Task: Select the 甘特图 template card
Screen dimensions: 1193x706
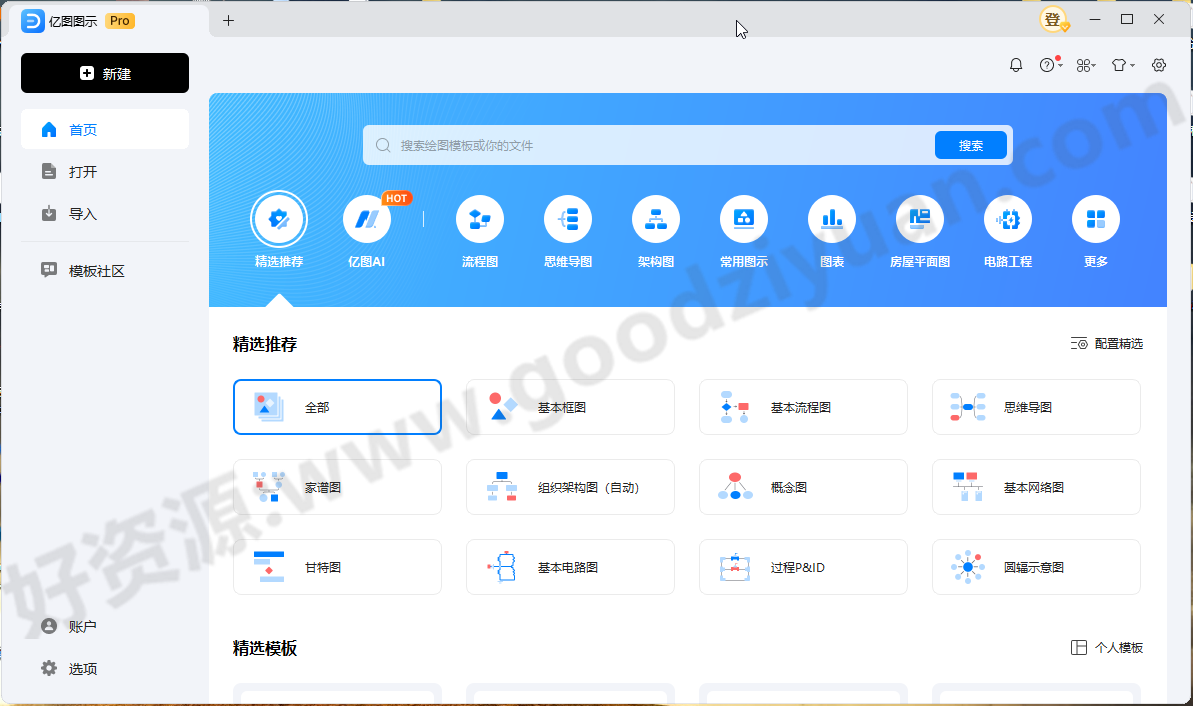Action: pos(337,566)
